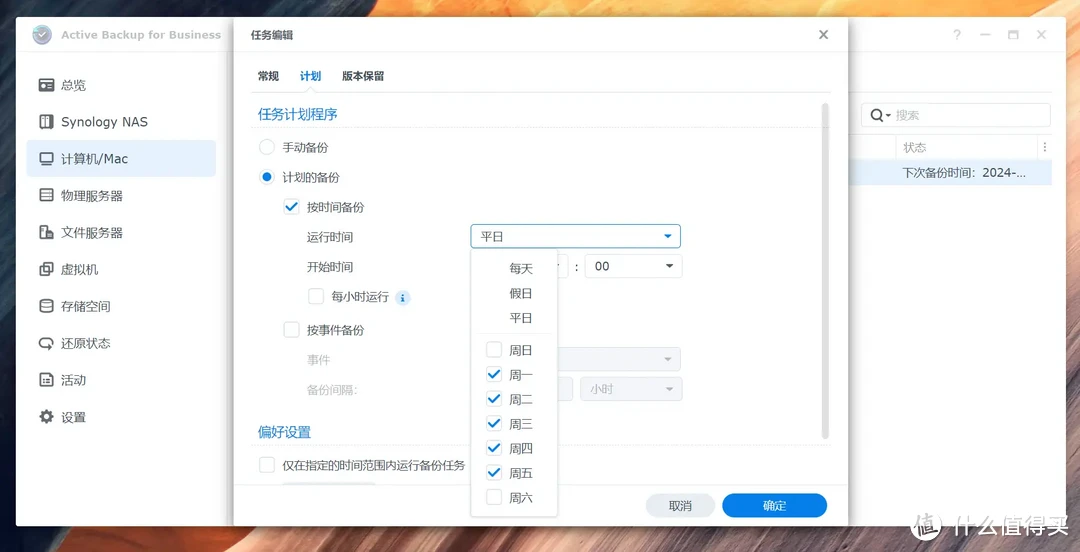Click the help question mark icon
The image size is (1080, 552).
coord(957,35)
